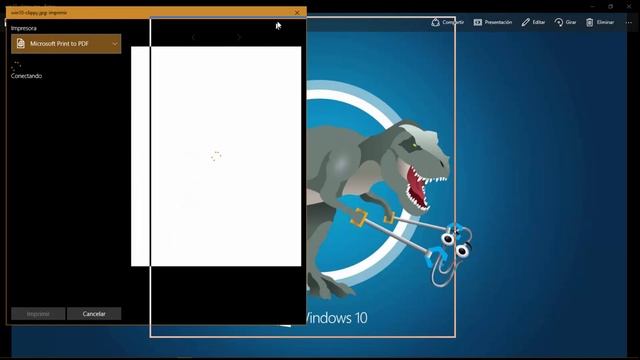Restore down the Photos window

(x=611, y=6)
